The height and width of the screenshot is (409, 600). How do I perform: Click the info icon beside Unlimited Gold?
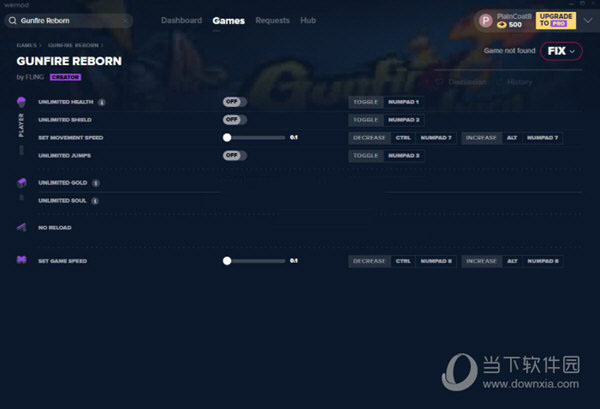[96, 183]
